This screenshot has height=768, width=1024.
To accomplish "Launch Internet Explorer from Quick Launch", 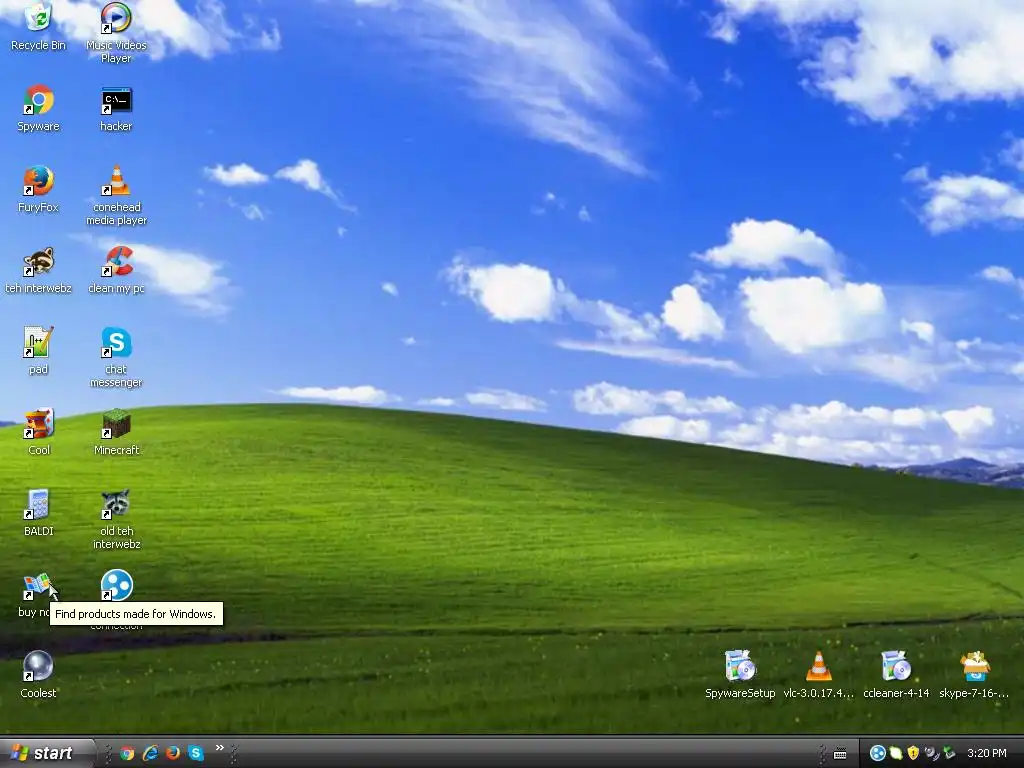I will pyautogui.click(x=150, y=753).
